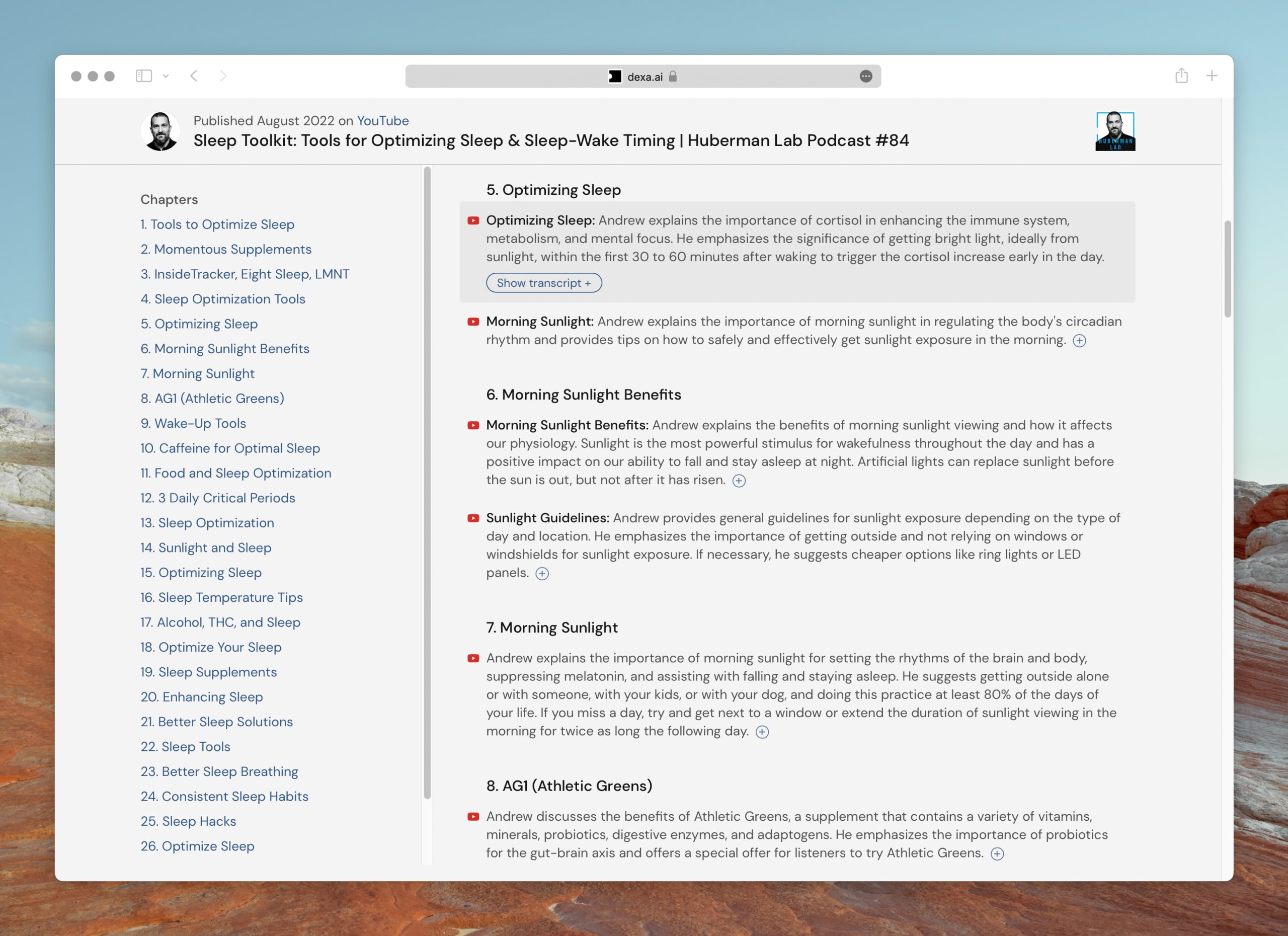Expand the Sunlight Guidelines details

pos(542,574)
